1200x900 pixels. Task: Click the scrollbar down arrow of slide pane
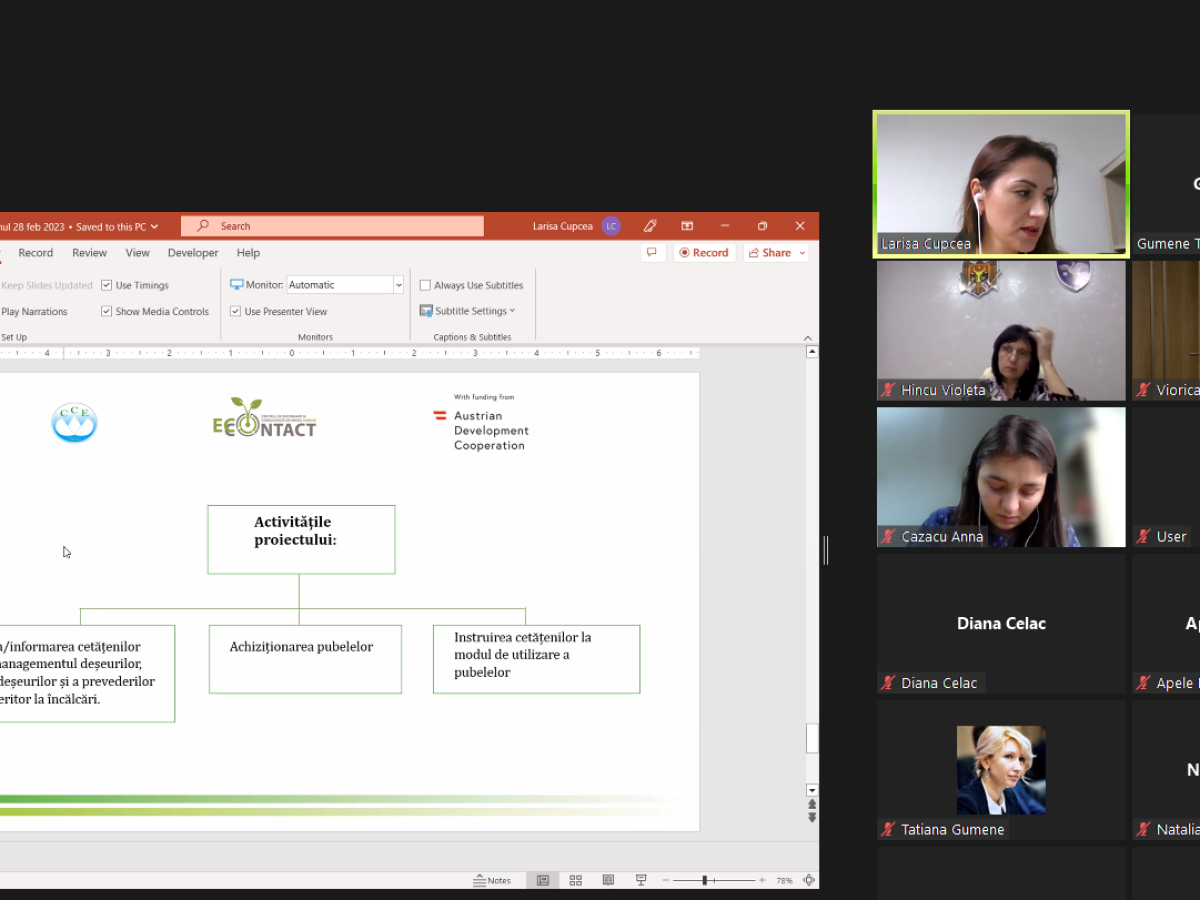[x=812, y=790]
